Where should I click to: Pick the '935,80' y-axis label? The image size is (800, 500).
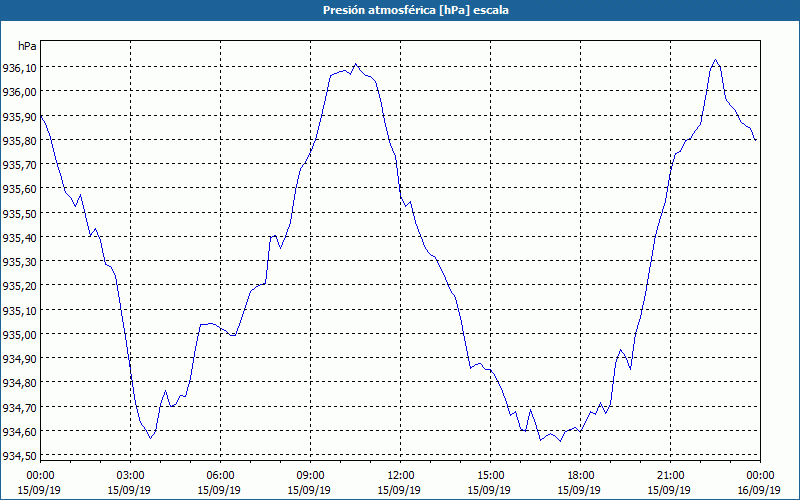tap(19, 140)
